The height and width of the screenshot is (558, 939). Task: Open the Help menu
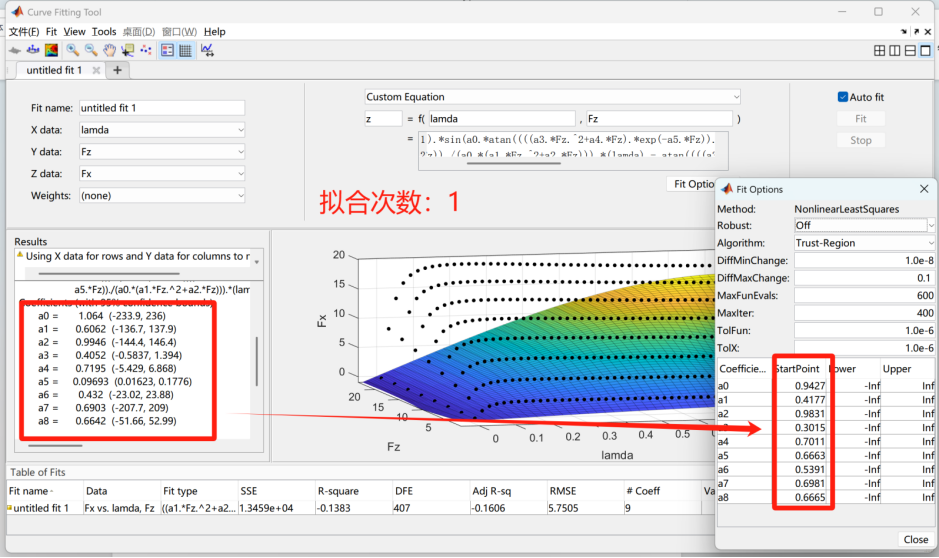(214, 31)
